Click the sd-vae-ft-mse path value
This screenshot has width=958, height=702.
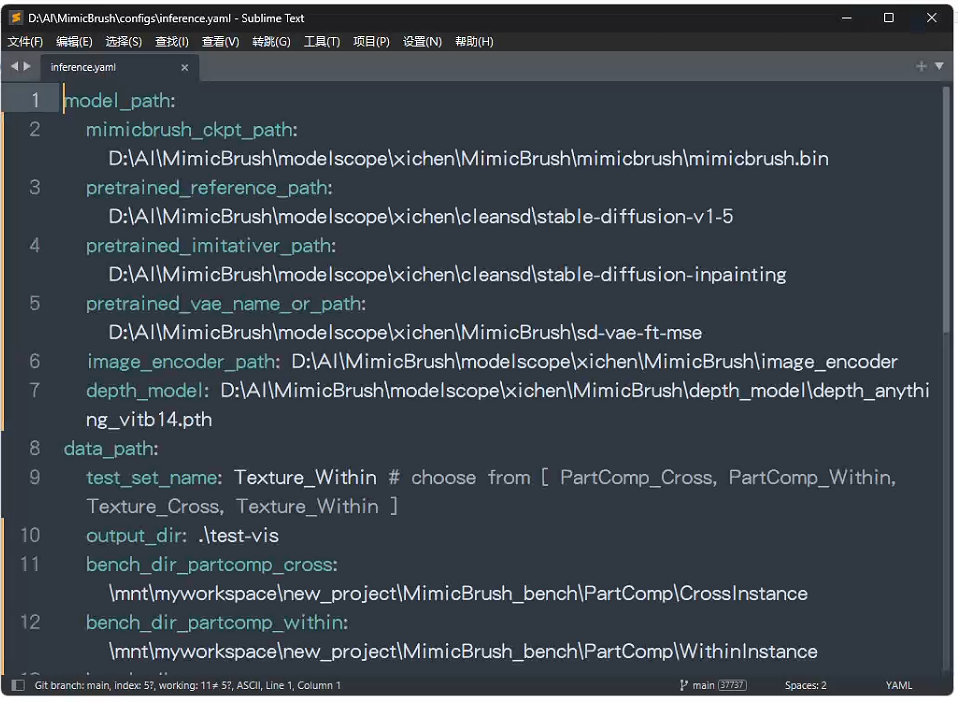point(405,333)
